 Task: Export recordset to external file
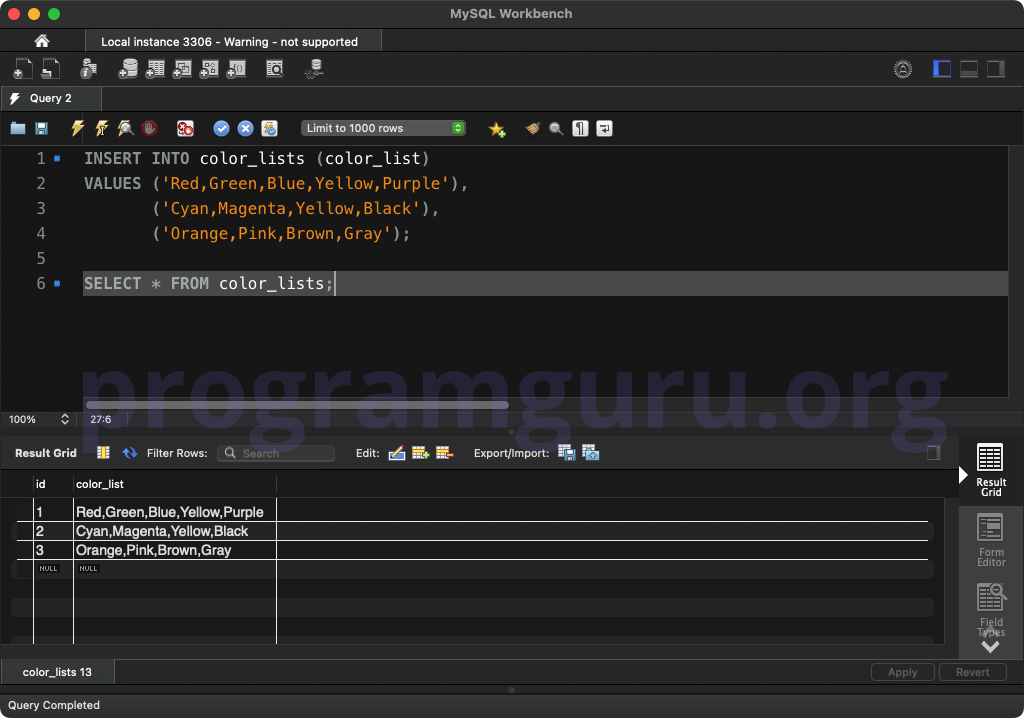tap(566, 453)
